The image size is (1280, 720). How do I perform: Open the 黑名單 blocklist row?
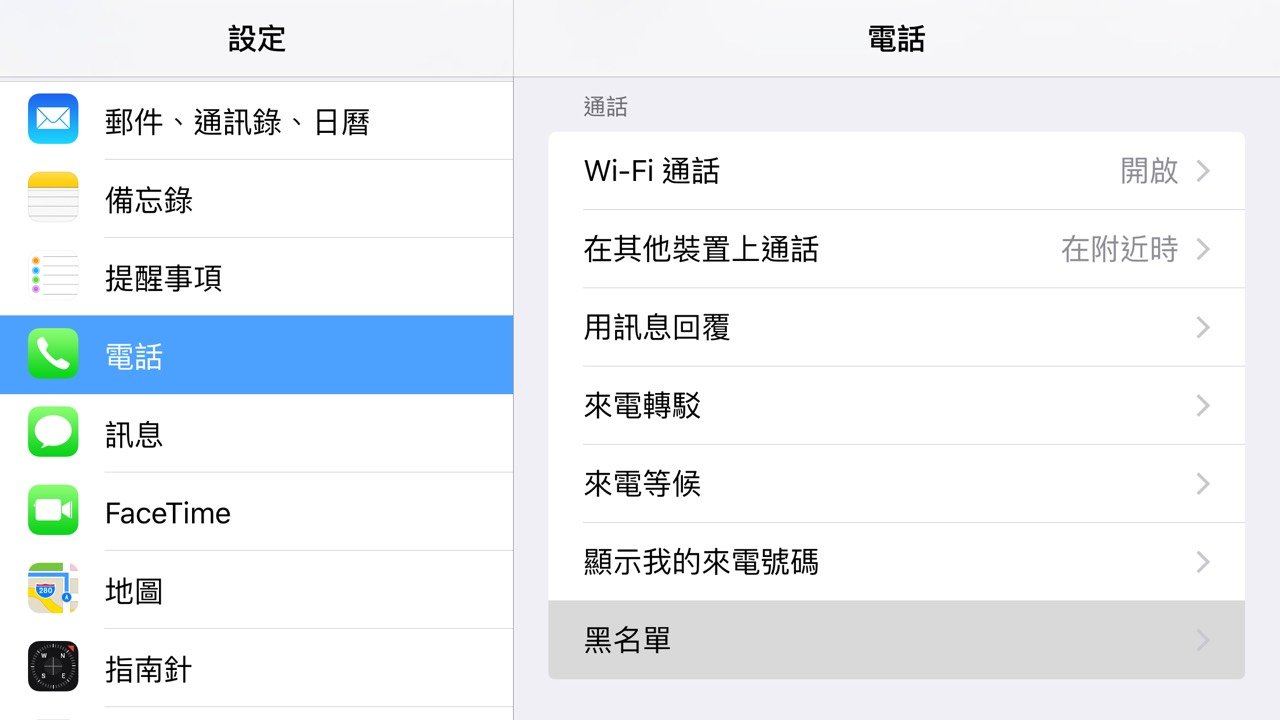click(x=897, y=640)
